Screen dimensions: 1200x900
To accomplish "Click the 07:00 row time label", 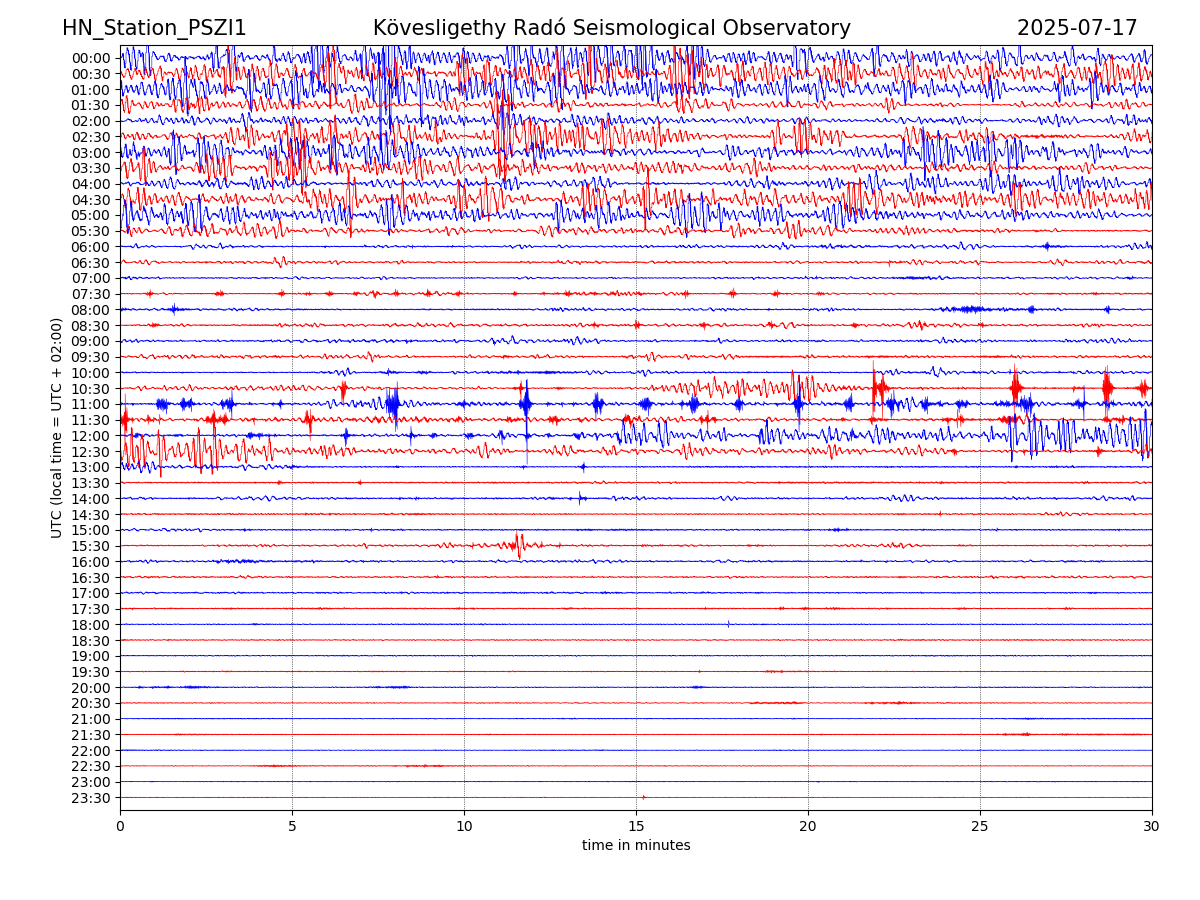I will pyautogui.click(x=91, y=278).
